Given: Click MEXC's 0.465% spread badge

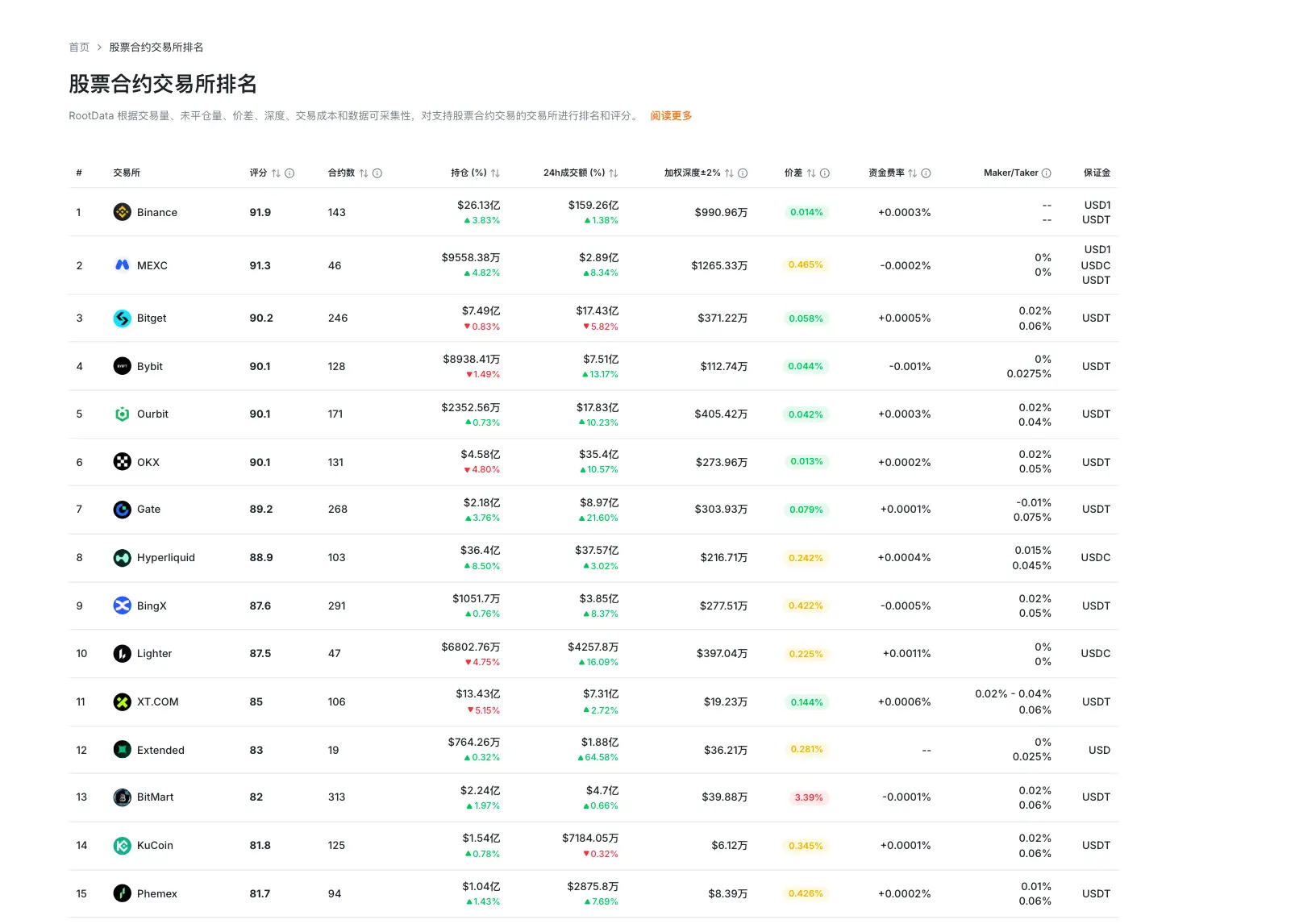Looking at the screenshot, I should point(806,265).
